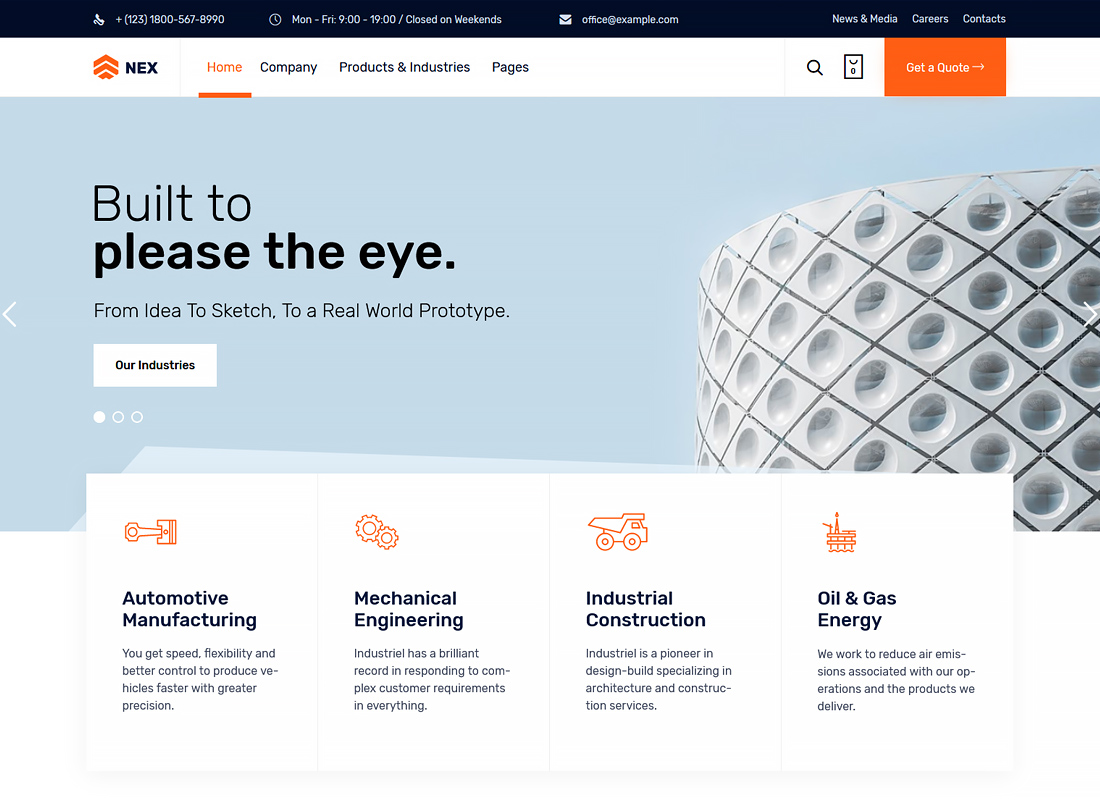Open the Oil & Gas Energy heading
Viewport: 1100px width, 800px height.
point(857,609)
